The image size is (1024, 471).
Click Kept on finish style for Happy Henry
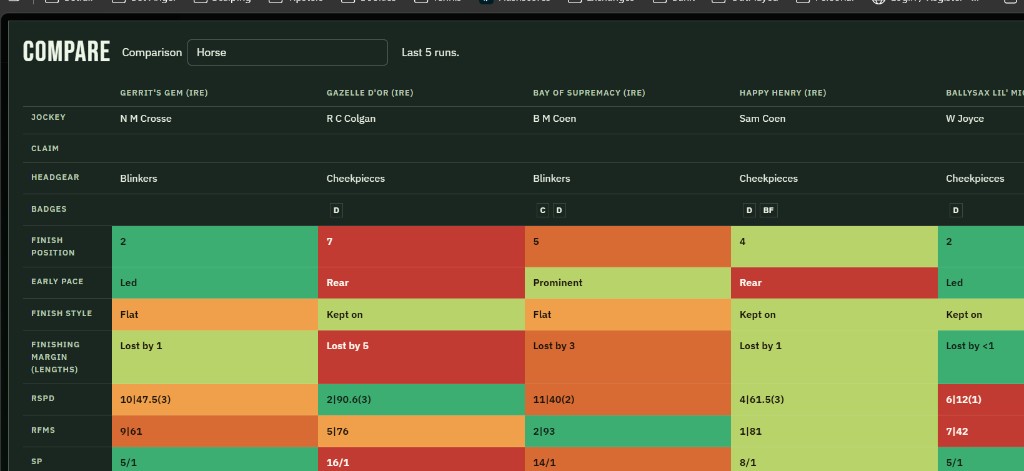point(834,314)
